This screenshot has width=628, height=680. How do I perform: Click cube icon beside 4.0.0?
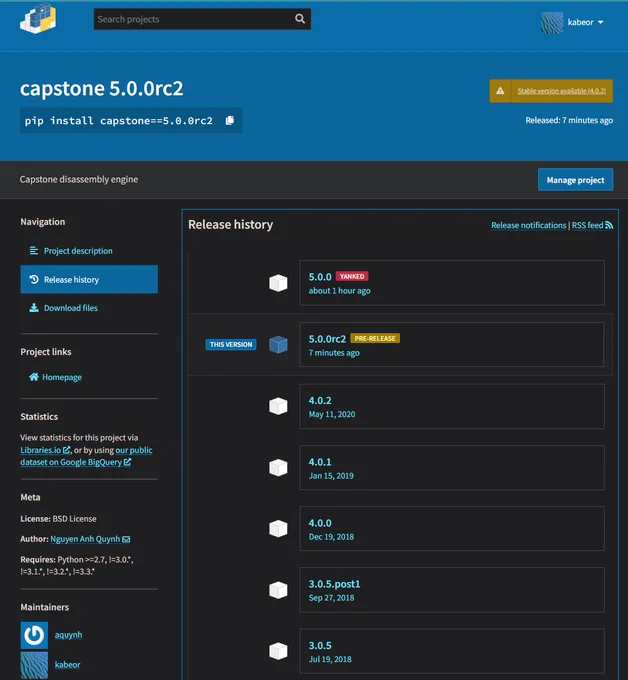click(x=278, y=529)
